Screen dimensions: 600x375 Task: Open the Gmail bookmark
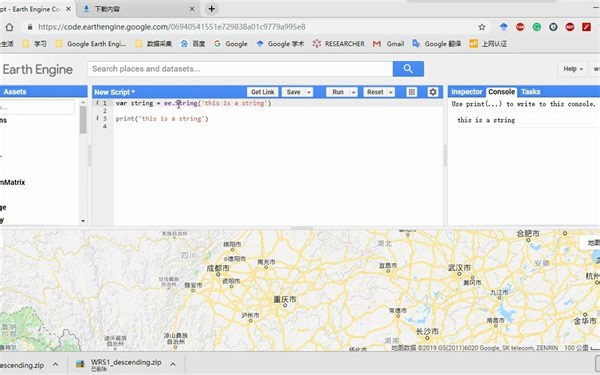[388, 44]
